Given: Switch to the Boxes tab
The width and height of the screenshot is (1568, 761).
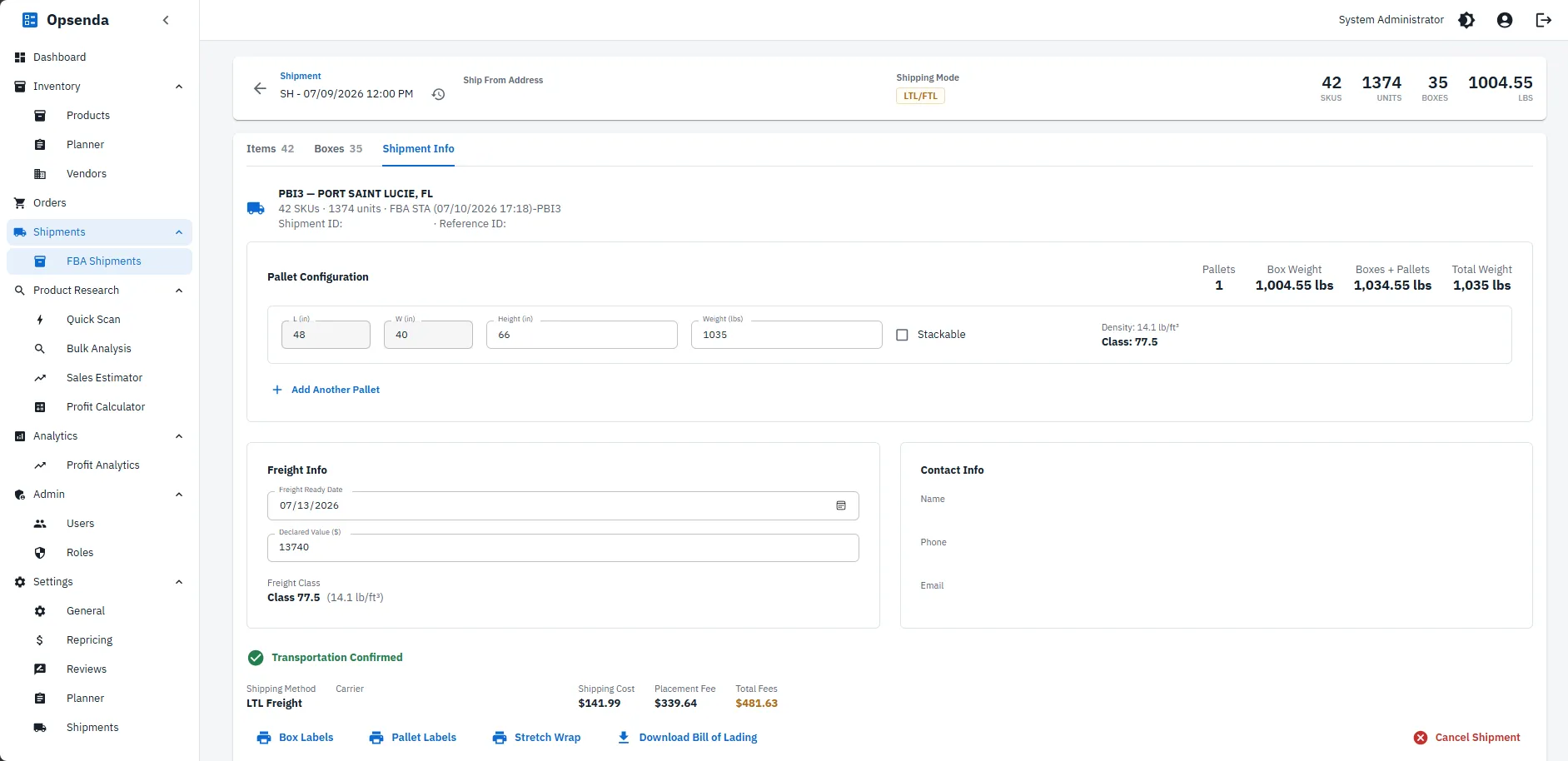Looking at the screenshot, I should [338, 149].
